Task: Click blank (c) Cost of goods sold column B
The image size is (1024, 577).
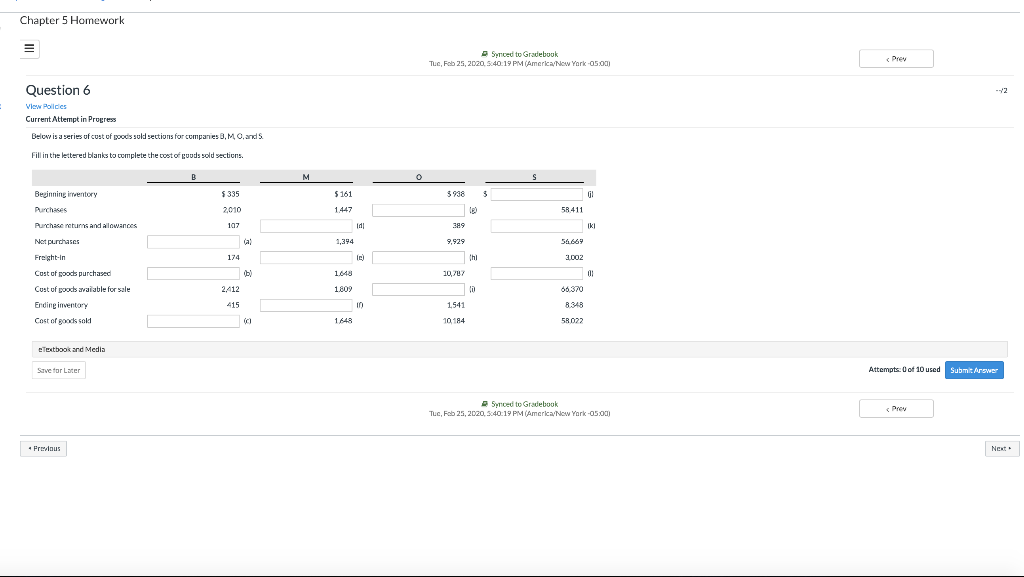Action: [x=193, y=321]
